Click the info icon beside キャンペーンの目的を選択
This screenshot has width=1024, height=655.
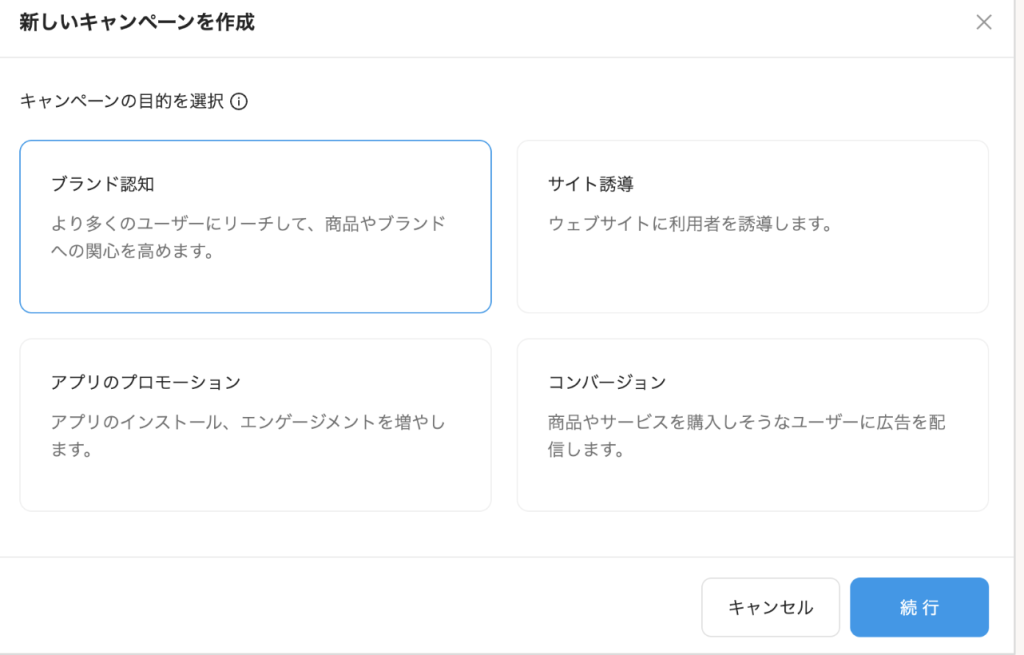pyautogui.click(x=239, y=101)
